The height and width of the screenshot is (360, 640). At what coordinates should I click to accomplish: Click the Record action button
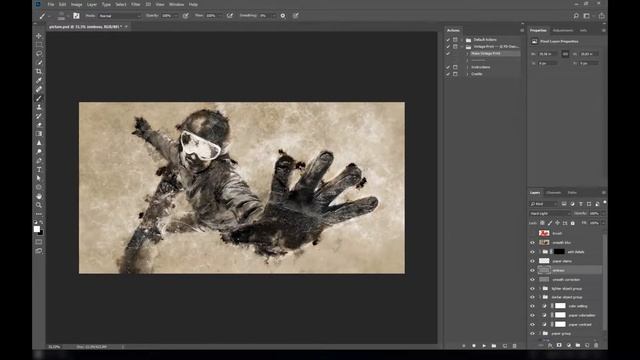(x=474, y=346)
